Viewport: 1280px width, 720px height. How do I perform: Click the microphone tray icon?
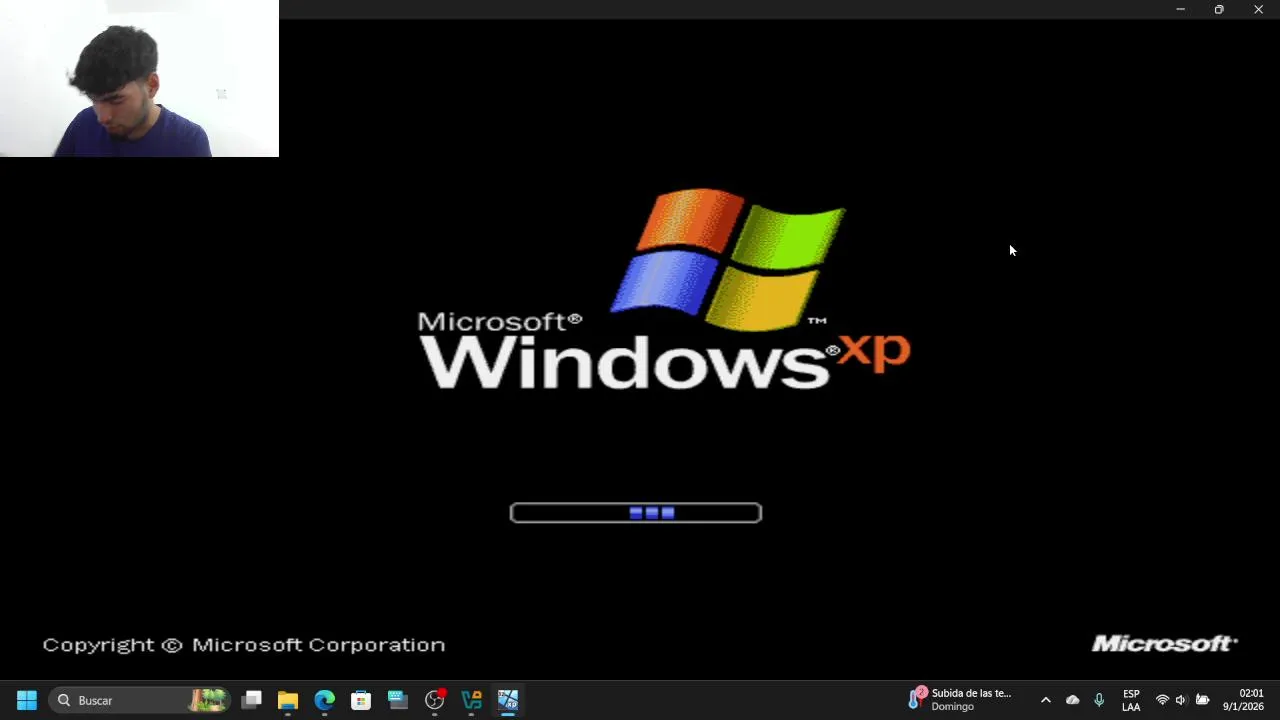click(1099, 700)
